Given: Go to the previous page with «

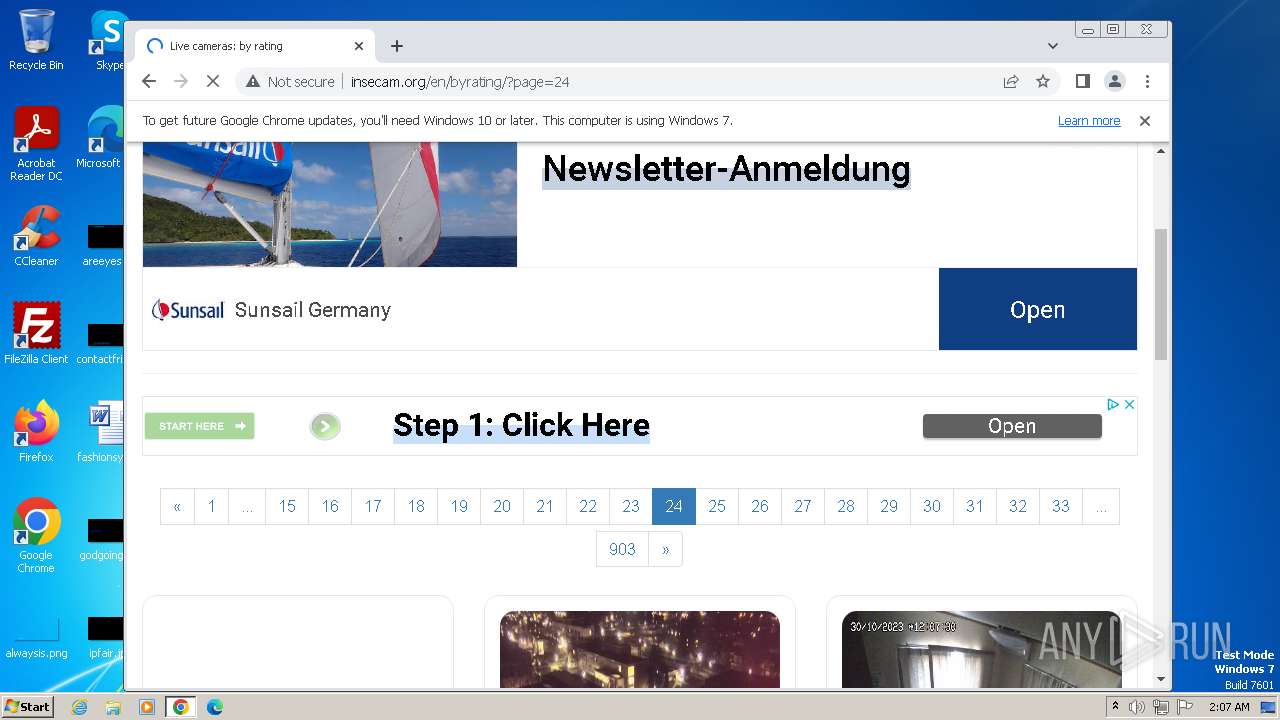Looking at the screenshot, I should (x=177, y=506).
